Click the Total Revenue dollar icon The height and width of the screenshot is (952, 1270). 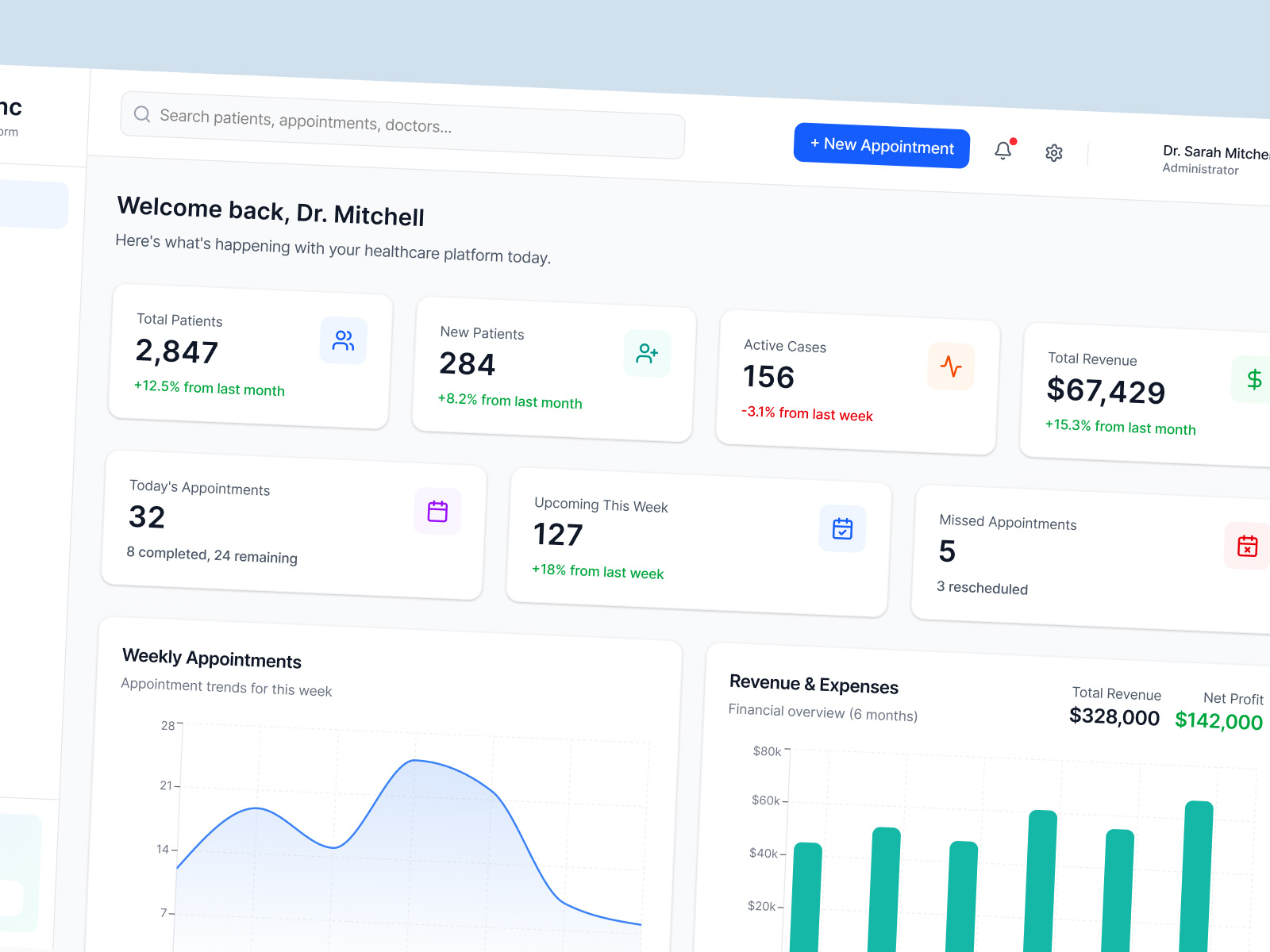[1253, 379]
